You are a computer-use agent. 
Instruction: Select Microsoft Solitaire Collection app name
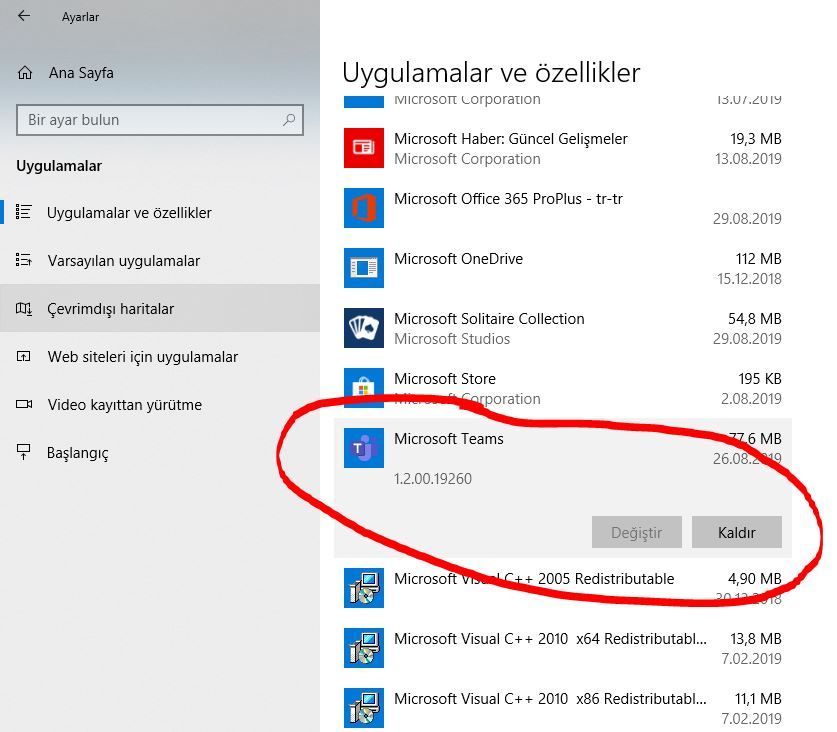tap(489, 319)
